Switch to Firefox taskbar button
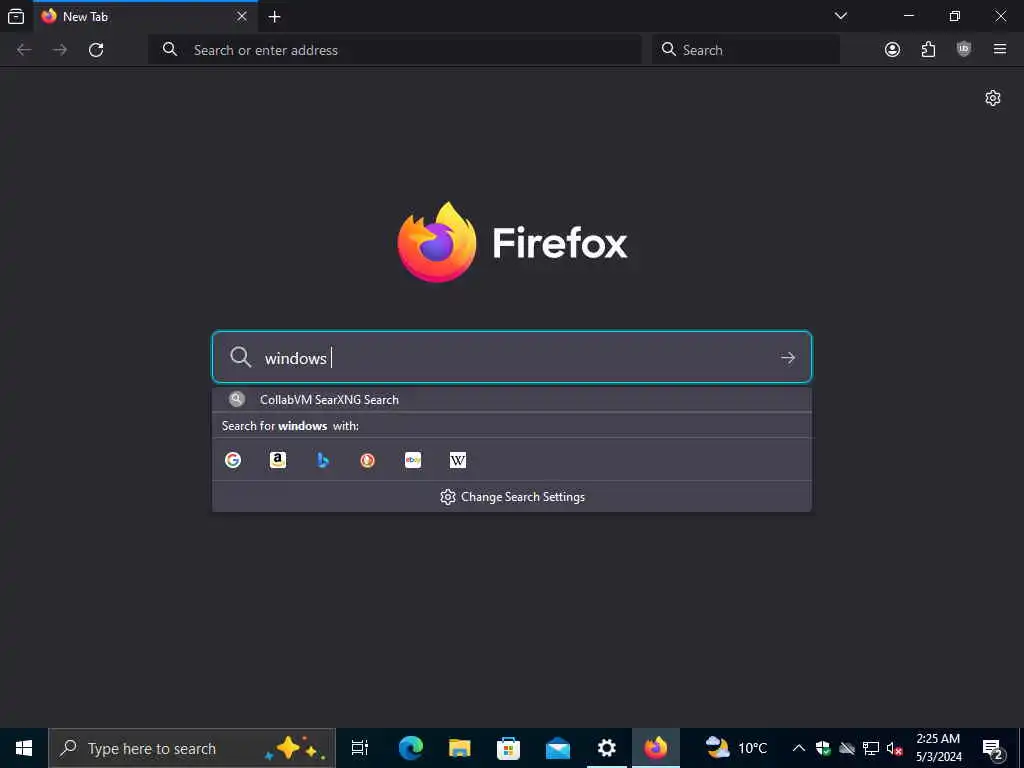Image resolution: width=1024 pixels, height=768 pixels. pos(656,748)
